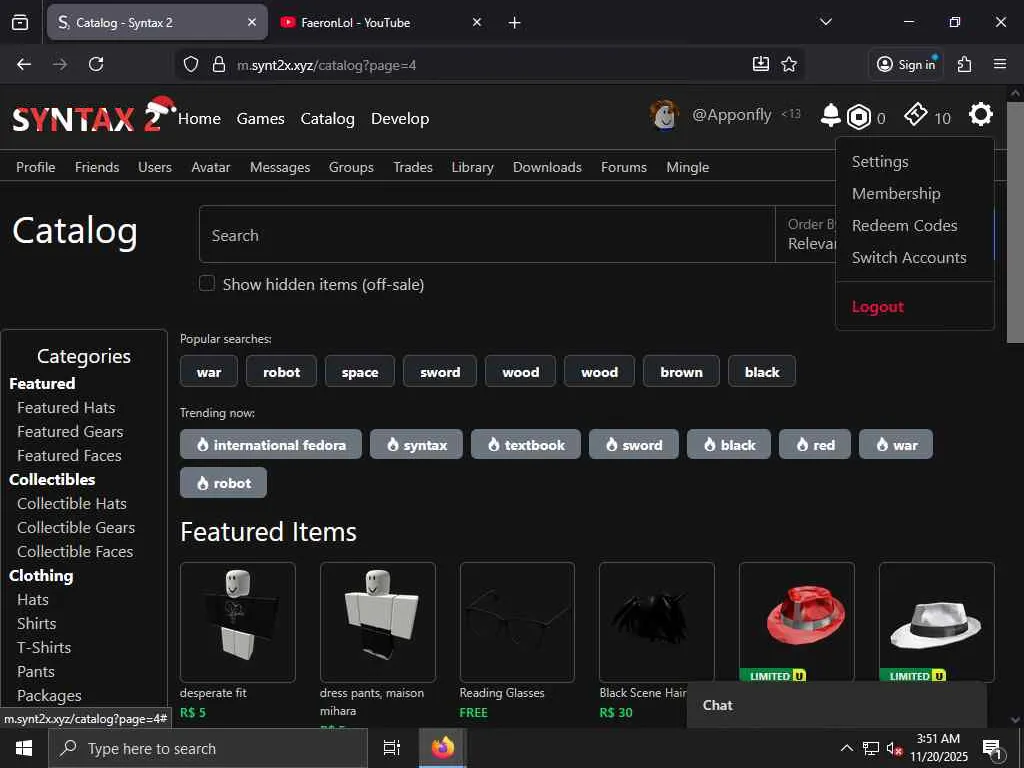Open T-Shirts category
The image size is (1024, 768).
point(44,647)
